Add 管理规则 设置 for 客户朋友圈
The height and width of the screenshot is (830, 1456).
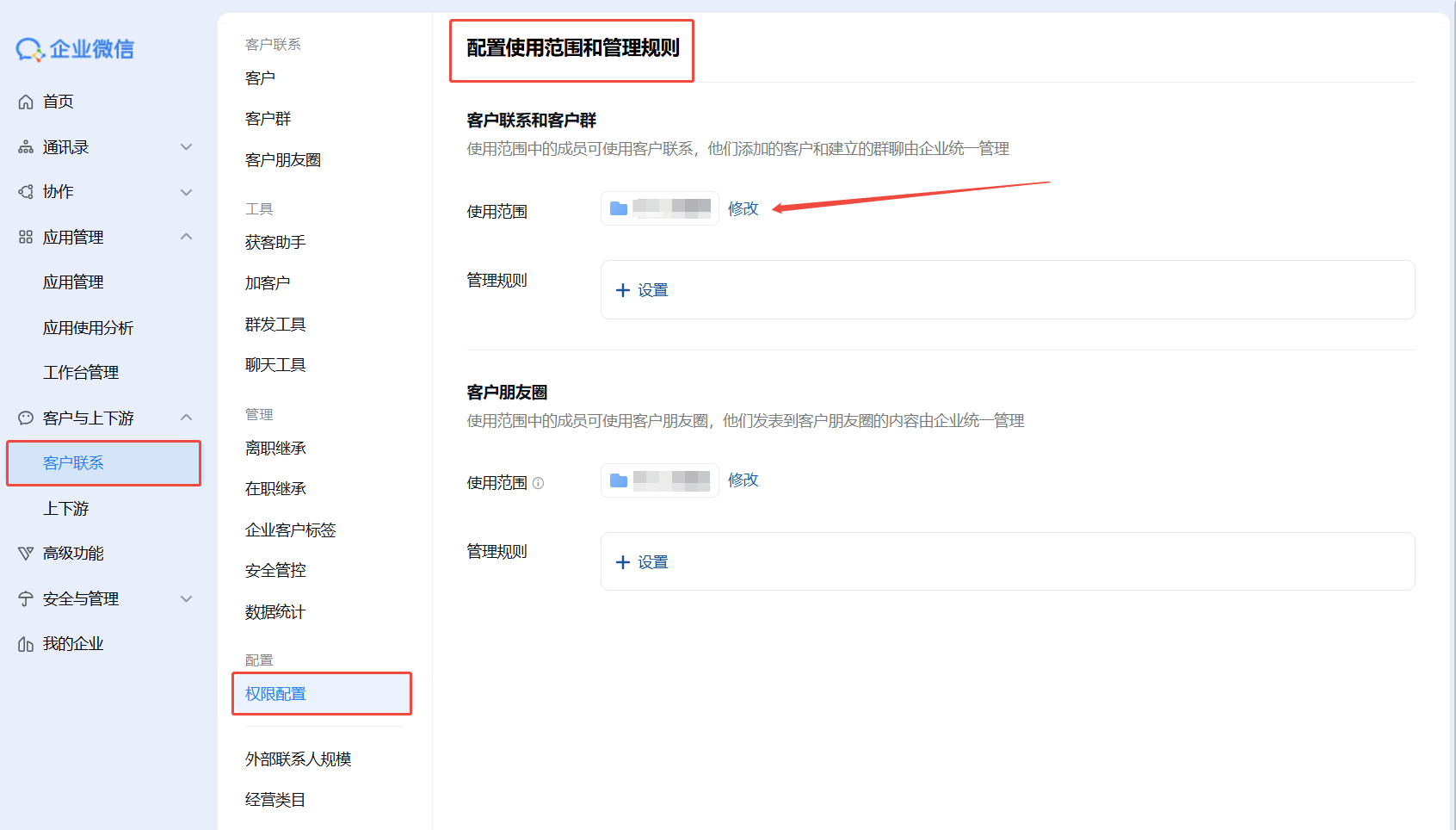coord(643,562)
